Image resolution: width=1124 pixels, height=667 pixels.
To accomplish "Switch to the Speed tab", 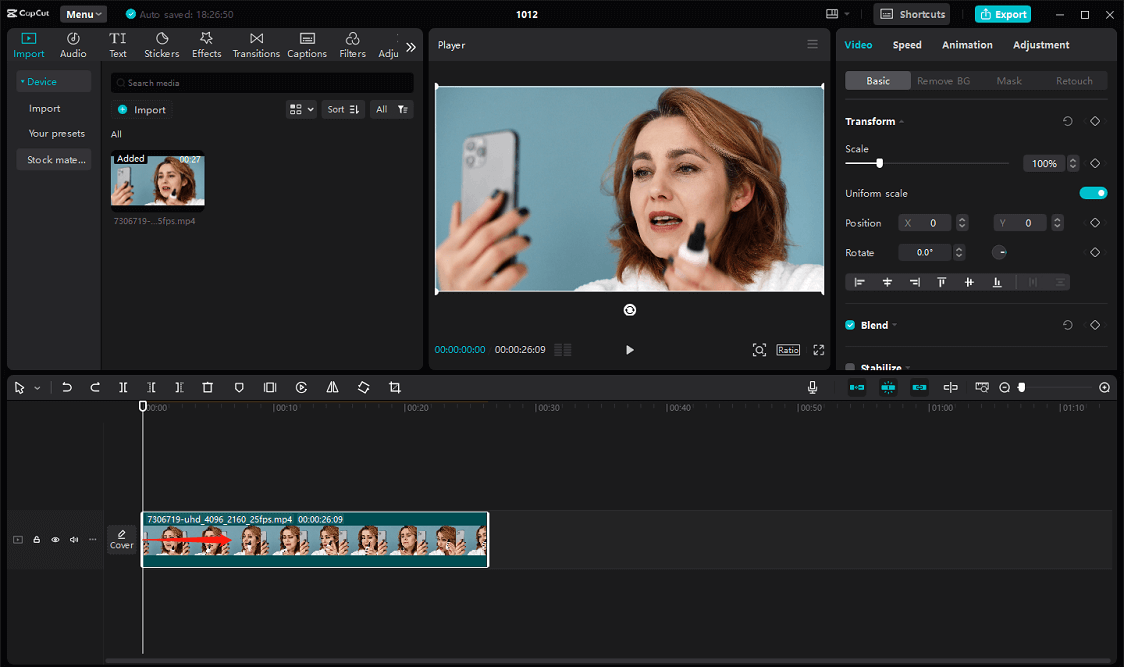I will click(907, 44).
